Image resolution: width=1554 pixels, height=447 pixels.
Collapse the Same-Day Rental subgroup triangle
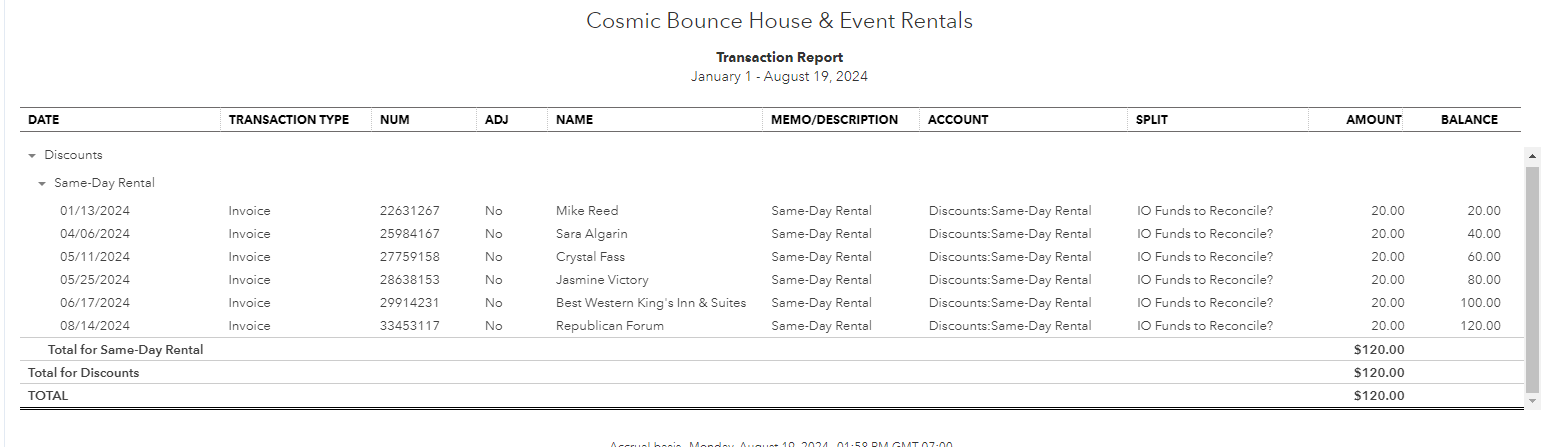[42, 184]
